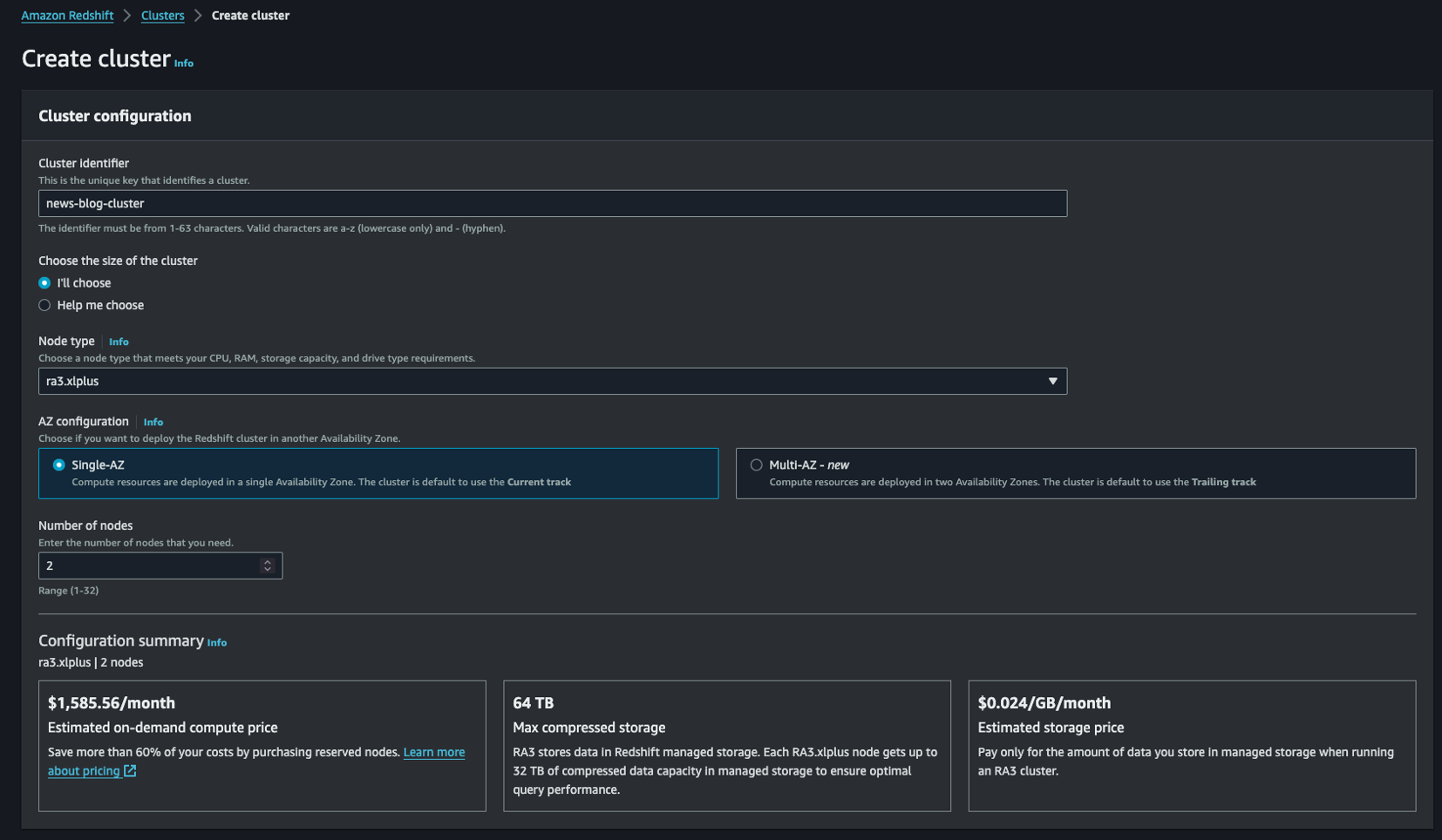Click the Cluster identifier text field

(552, 203)
